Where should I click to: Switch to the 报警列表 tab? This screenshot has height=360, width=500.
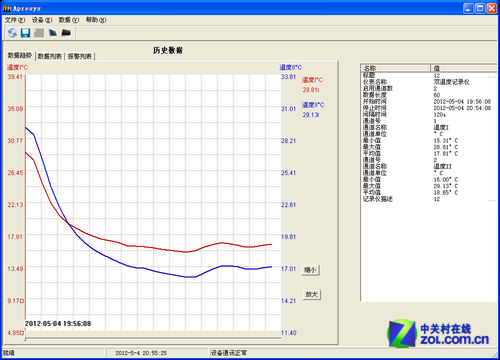80,56
